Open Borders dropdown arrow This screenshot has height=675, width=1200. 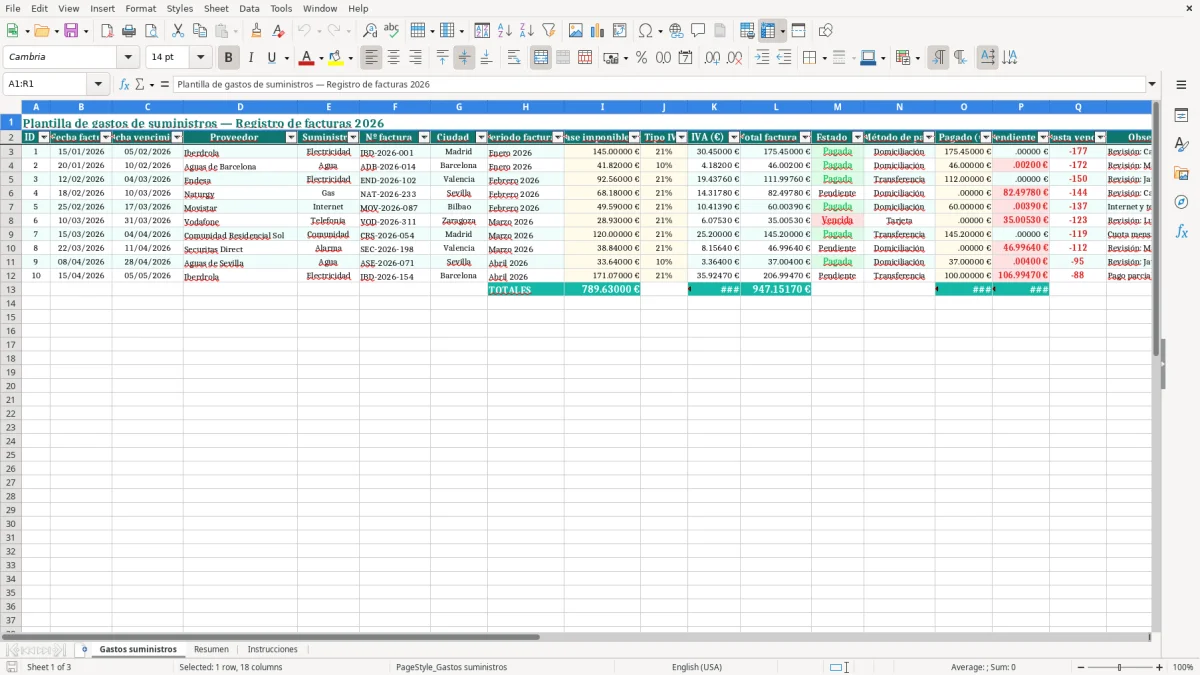coord(823,58)
